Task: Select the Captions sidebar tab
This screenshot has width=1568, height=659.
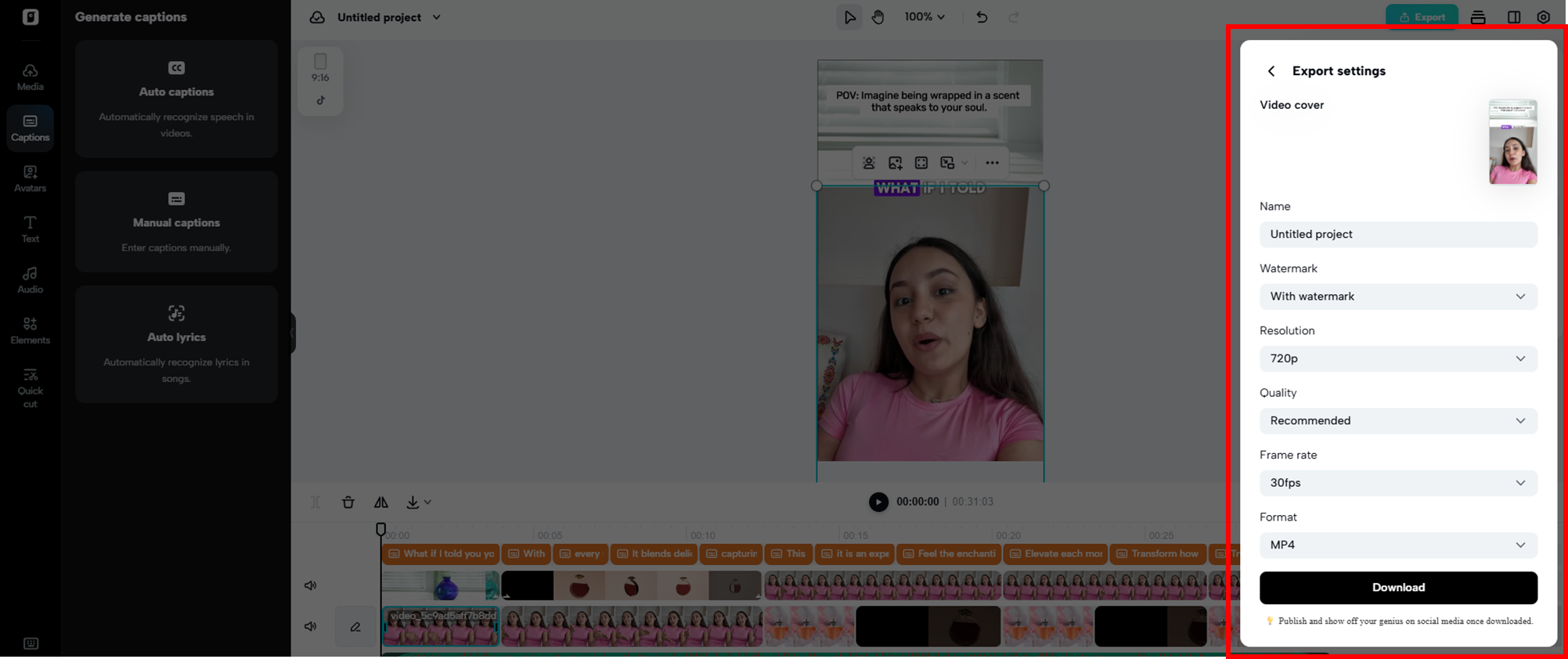Action: point(31,128)
